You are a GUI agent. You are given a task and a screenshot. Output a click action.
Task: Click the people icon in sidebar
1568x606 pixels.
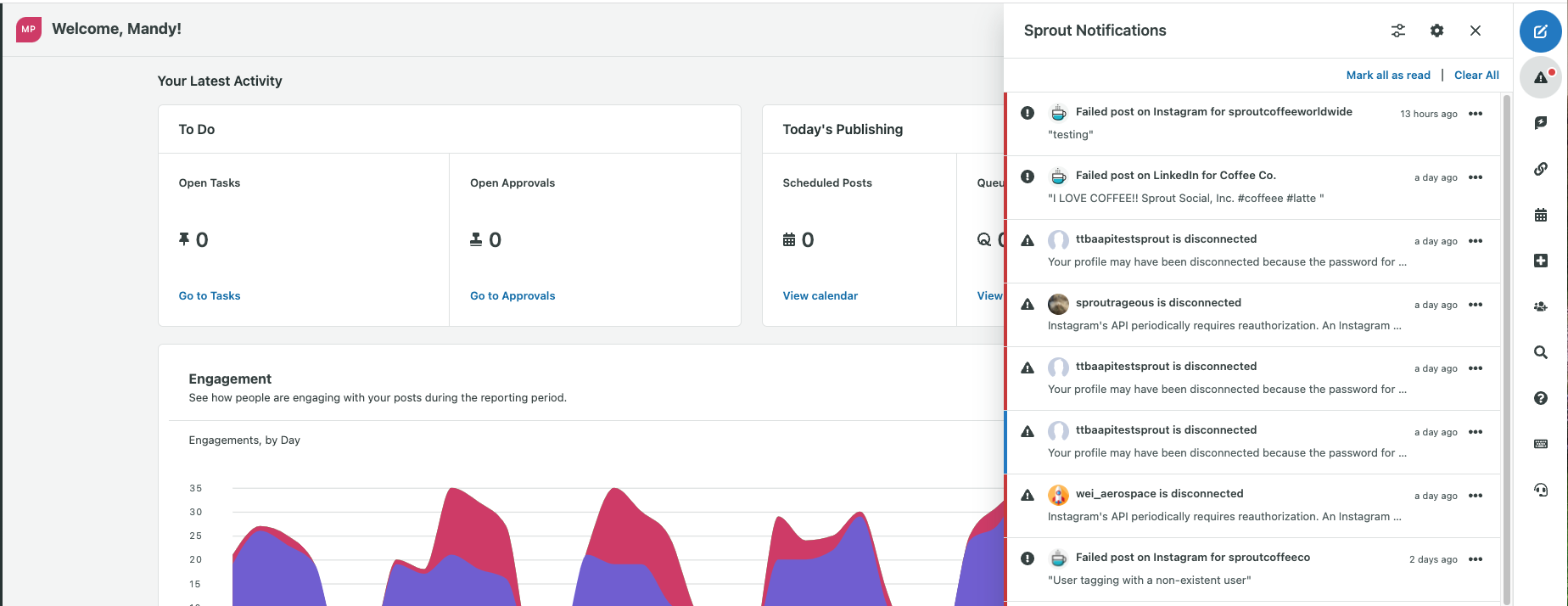[x=1541, y=306]
